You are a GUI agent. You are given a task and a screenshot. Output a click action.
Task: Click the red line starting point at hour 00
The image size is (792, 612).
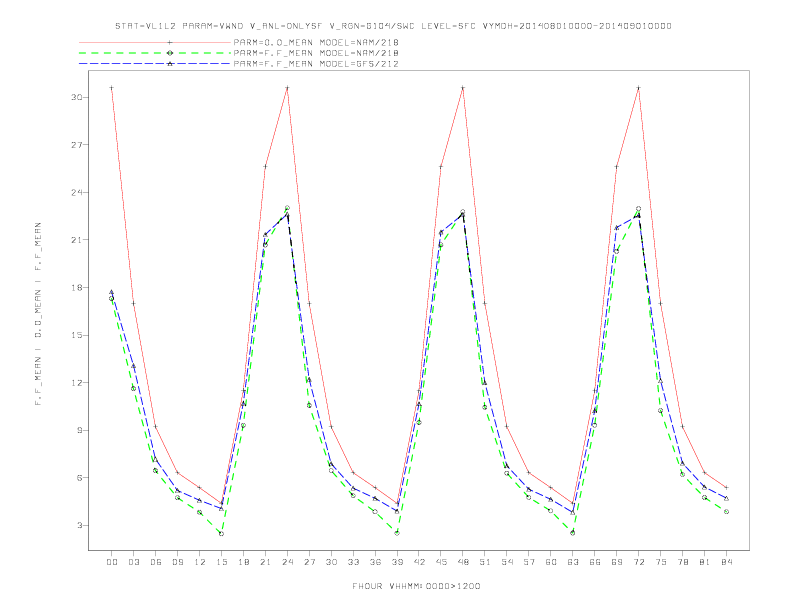pos(112,88)
